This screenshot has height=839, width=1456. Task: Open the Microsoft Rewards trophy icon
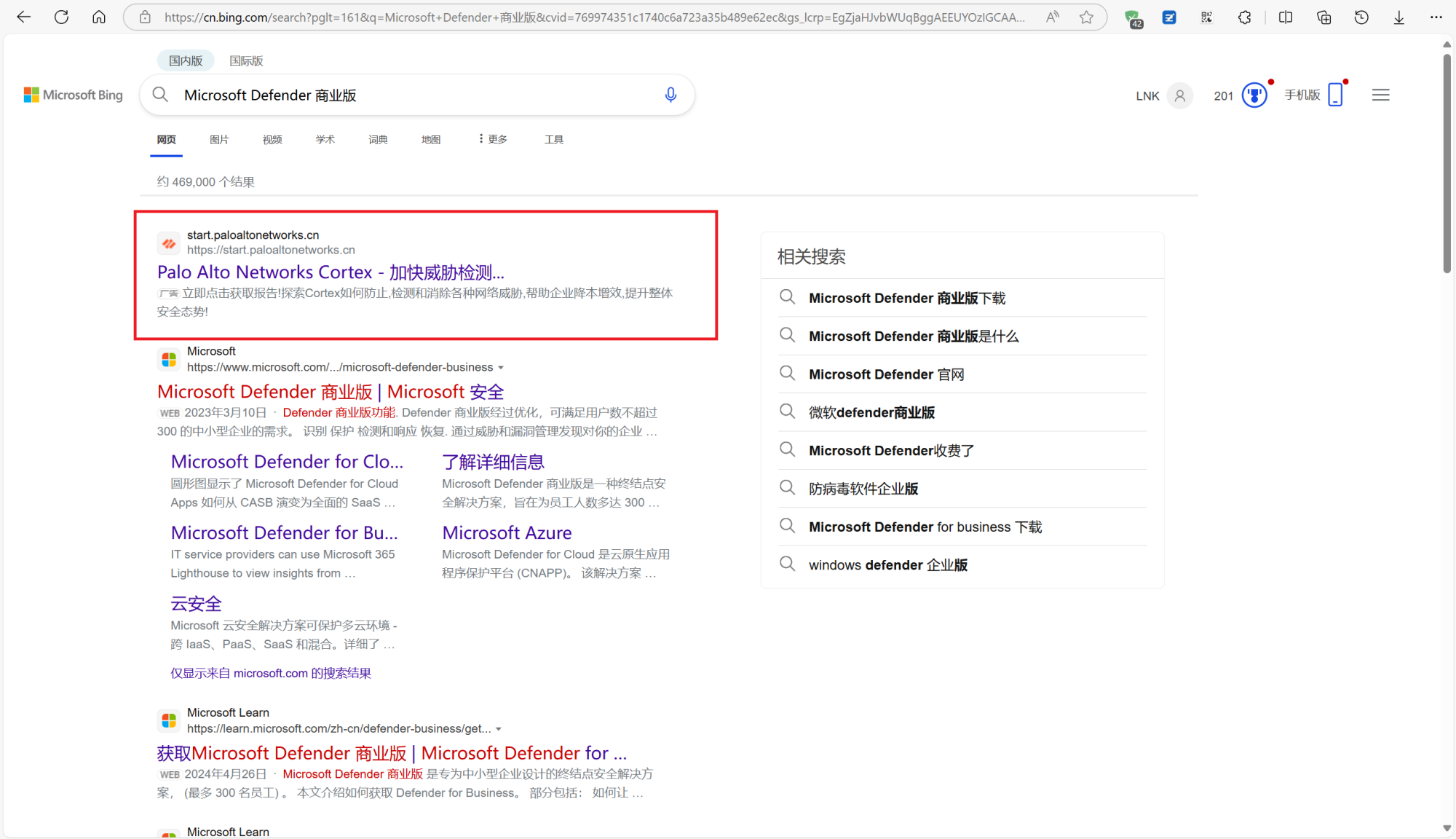click(1254, 95)
